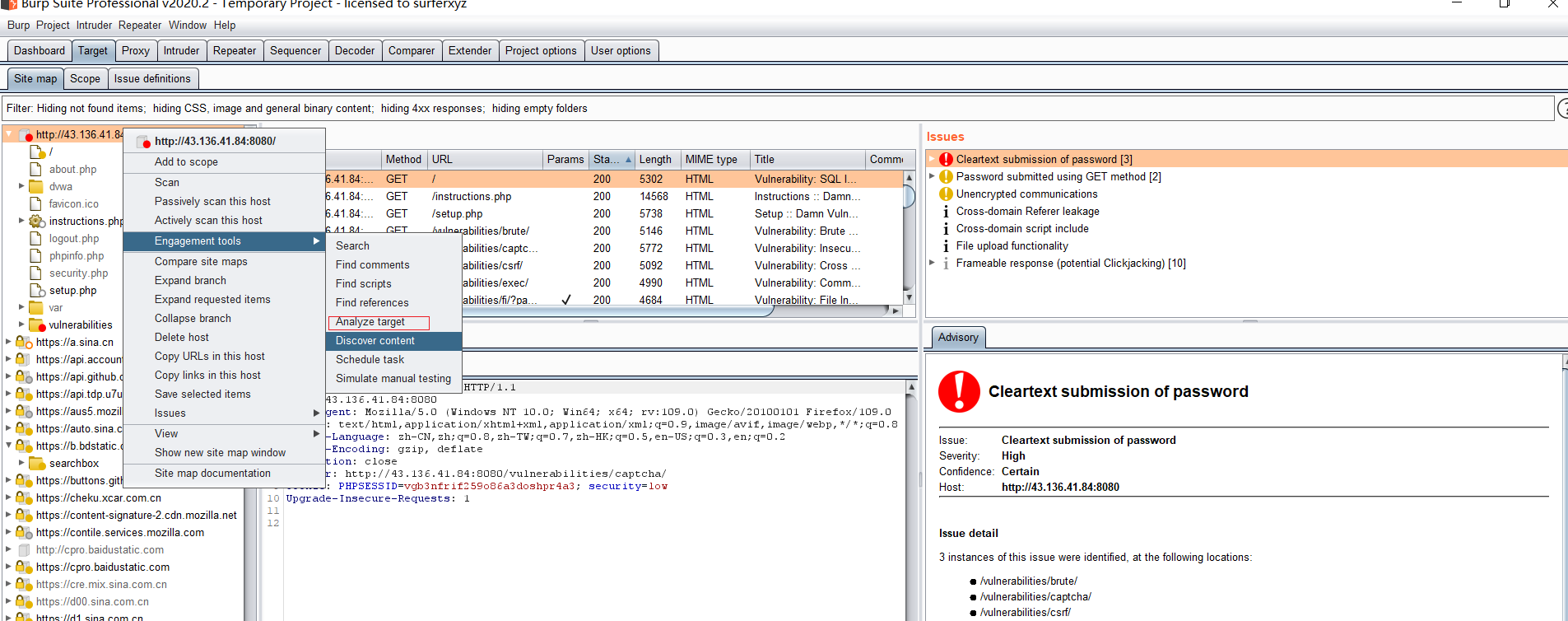Click the page icon beside about.php
Screen dimensions: 1568x621
tap(35, 169)
